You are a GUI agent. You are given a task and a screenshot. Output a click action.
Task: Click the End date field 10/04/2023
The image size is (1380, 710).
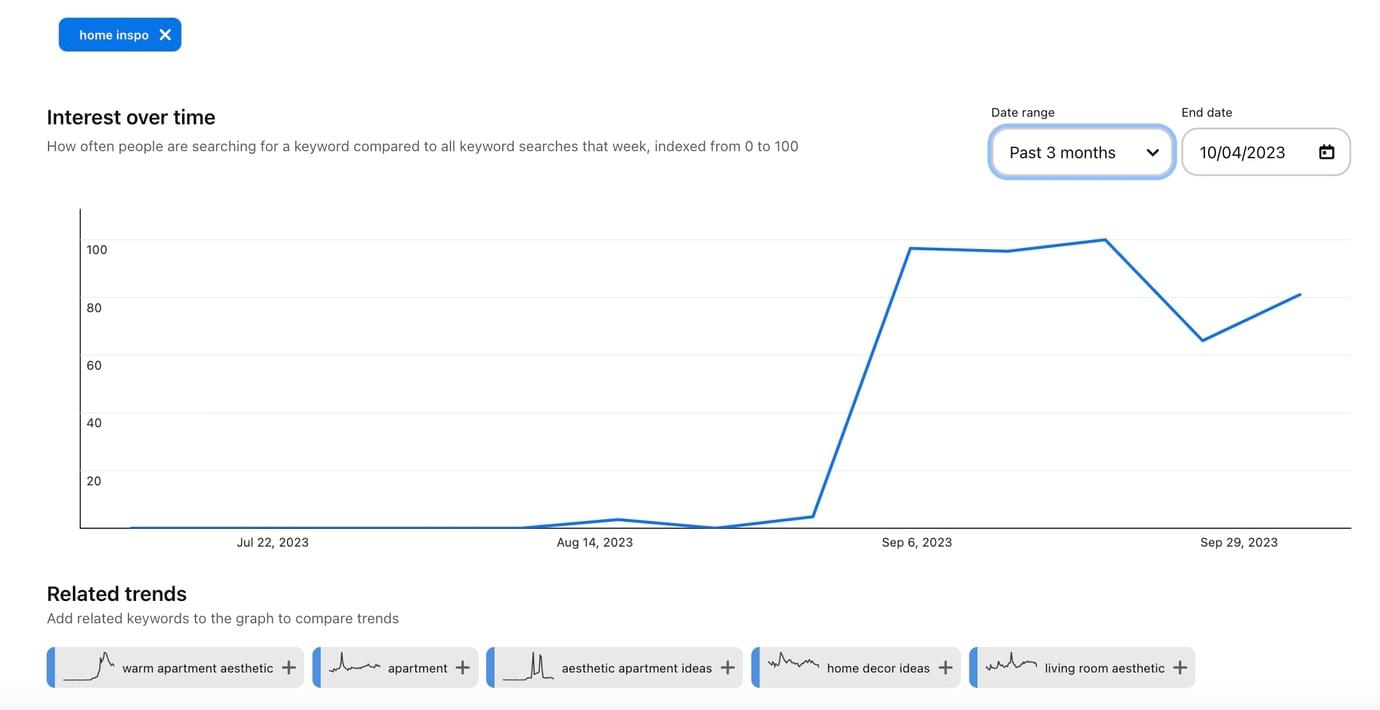tap(1266, 152)
